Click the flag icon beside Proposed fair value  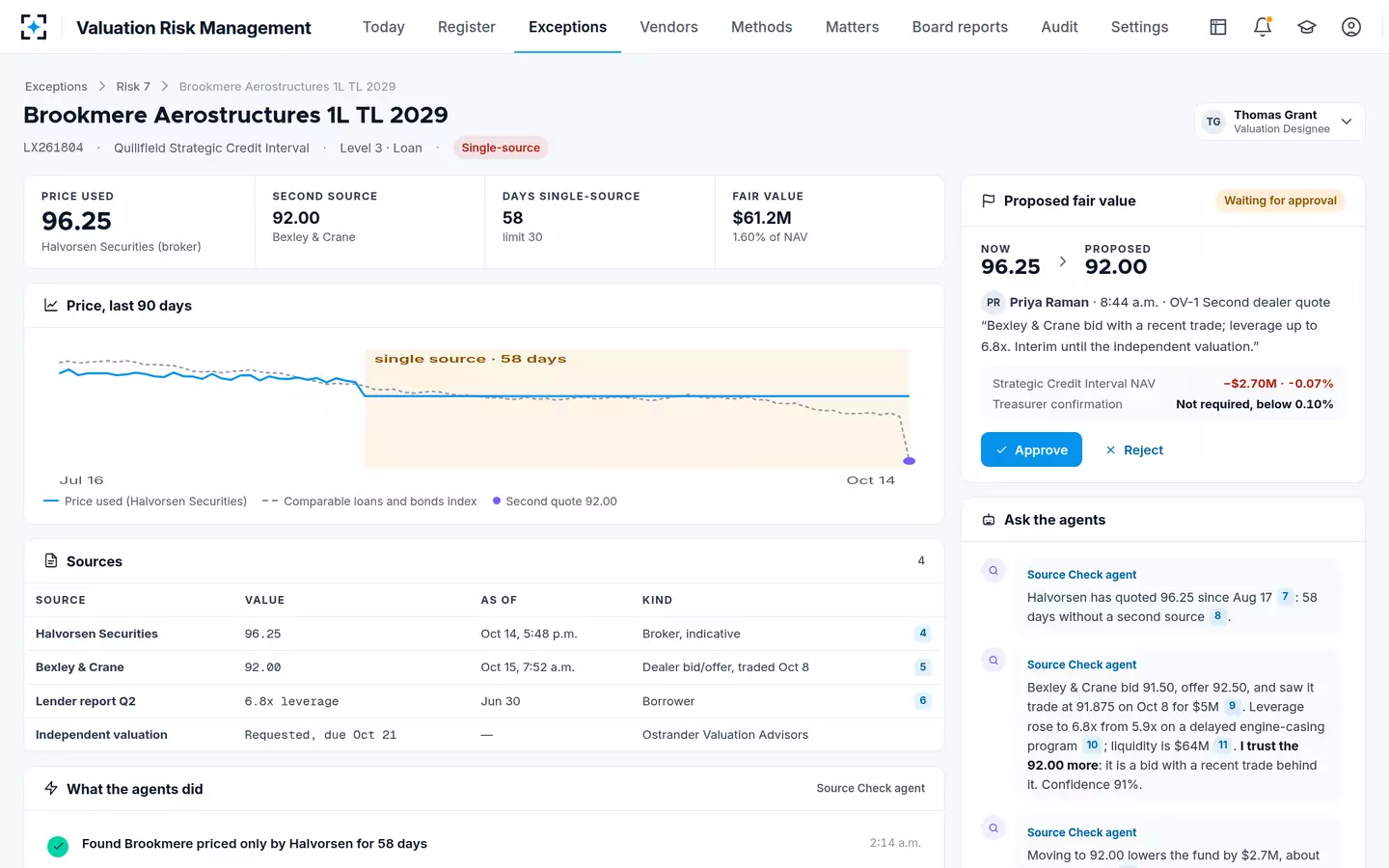pyautogui.click(x=989, y=201)
